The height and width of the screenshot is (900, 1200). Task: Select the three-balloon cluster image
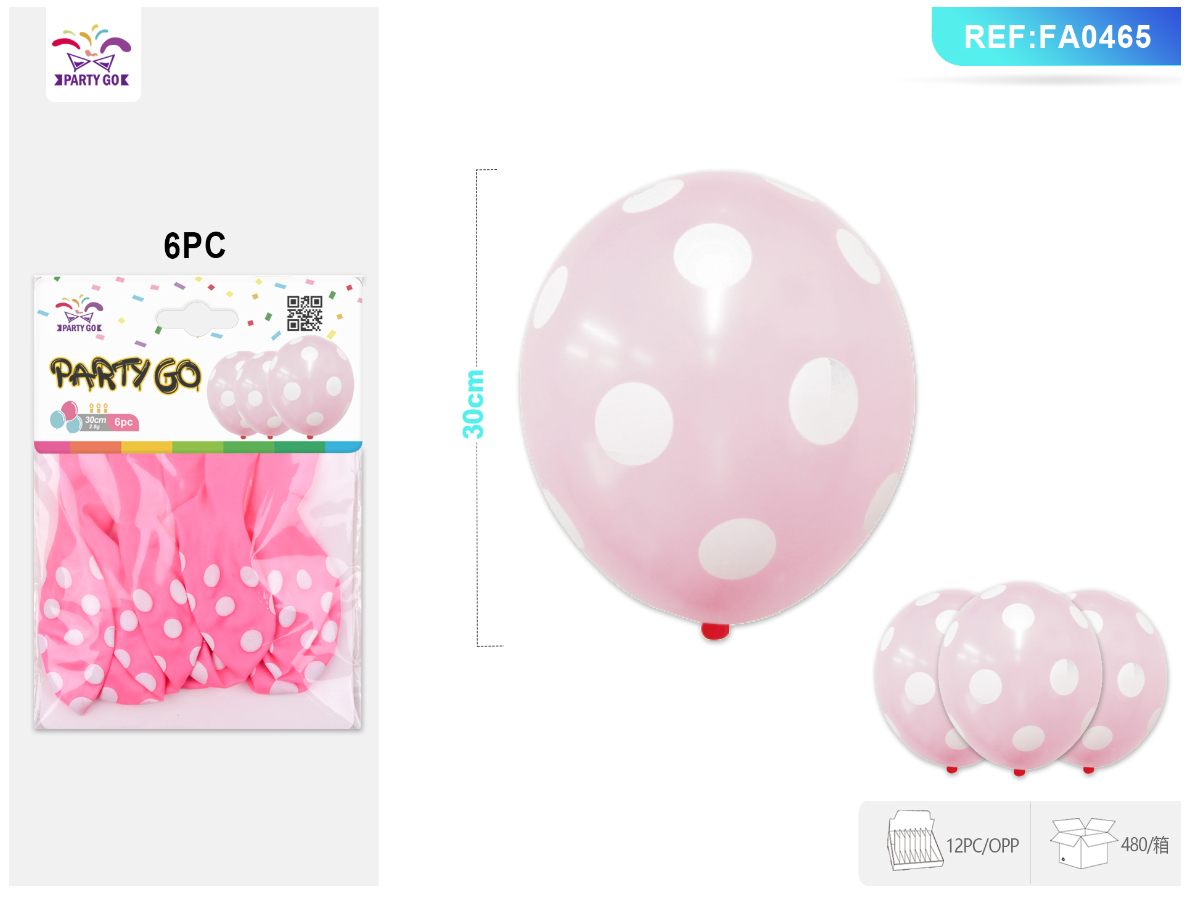[1020, 680]
